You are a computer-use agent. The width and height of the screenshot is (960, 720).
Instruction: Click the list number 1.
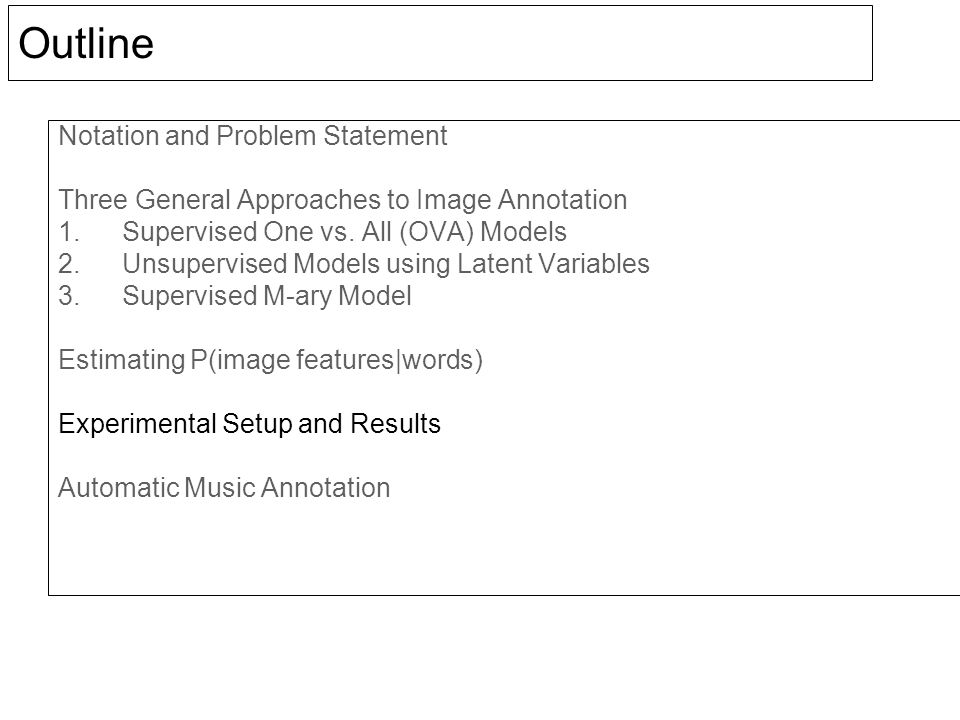(69, 232)
